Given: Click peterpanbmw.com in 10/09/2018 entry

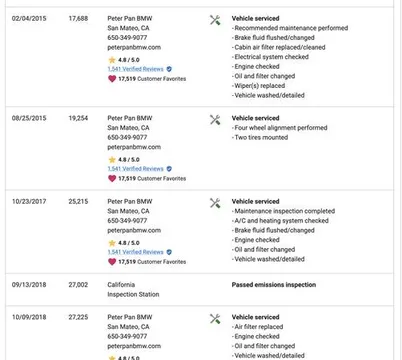Looking at the screenshot, I should tap(134, 346).
